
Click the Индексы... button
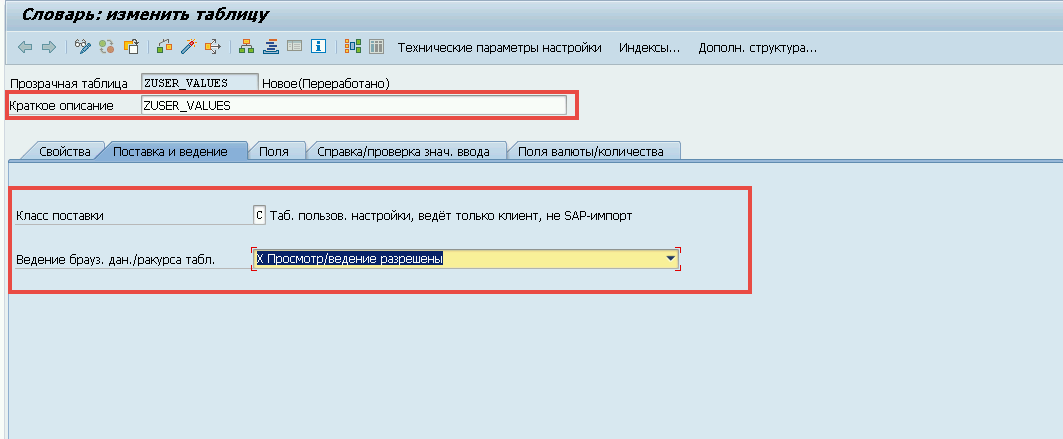[x=649, y=47]
